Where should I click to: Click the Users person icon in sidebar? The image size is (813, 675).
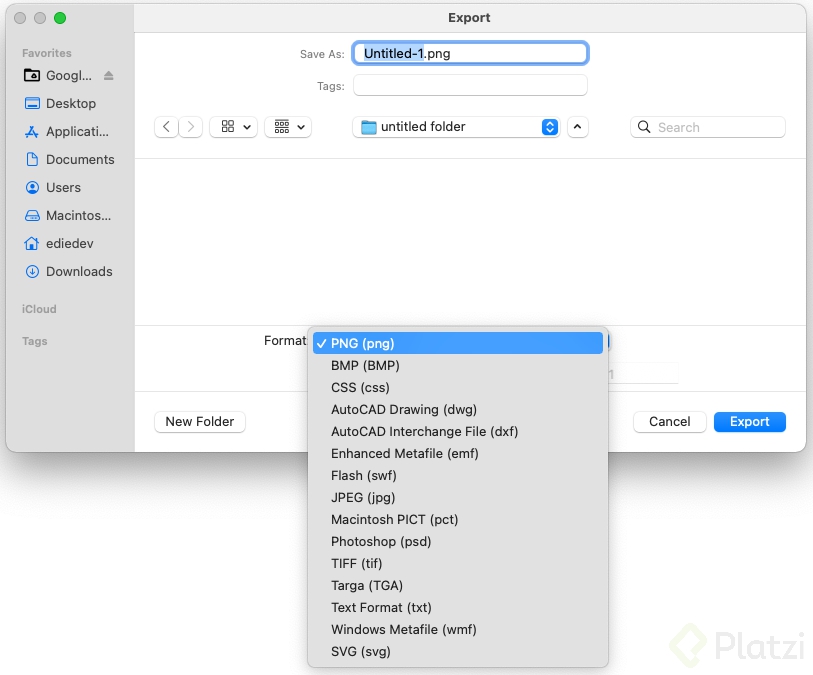[x=32, y=187]
